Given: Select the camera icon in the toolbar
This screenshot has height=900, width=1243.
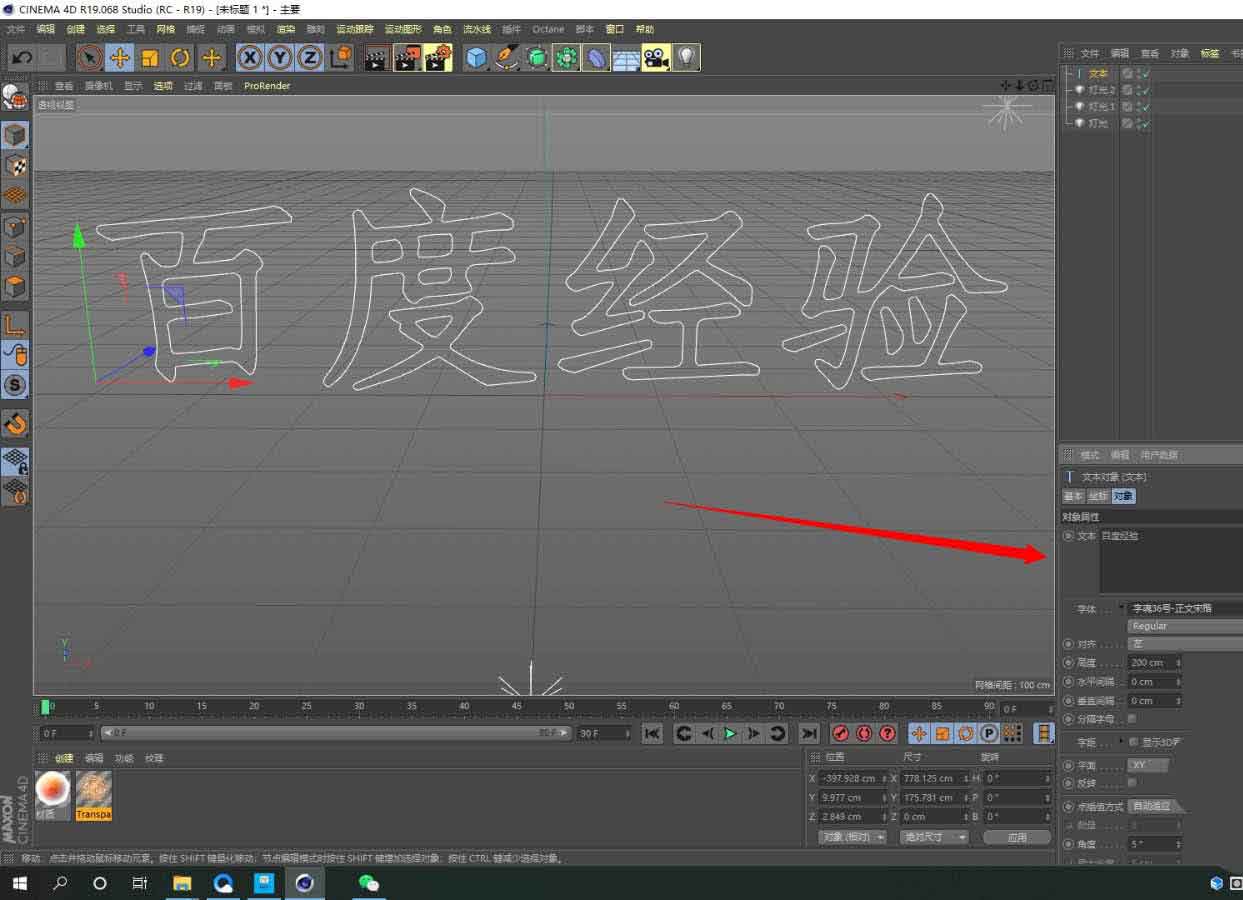Looking at the screenshot, I should [x=655, y=57].
